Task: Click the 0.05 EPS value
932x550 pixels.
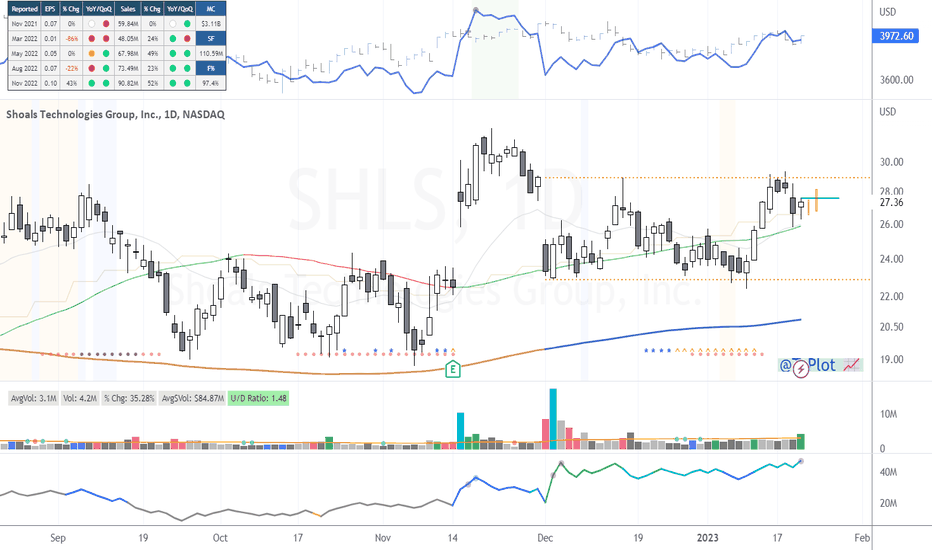Action: 51,54
